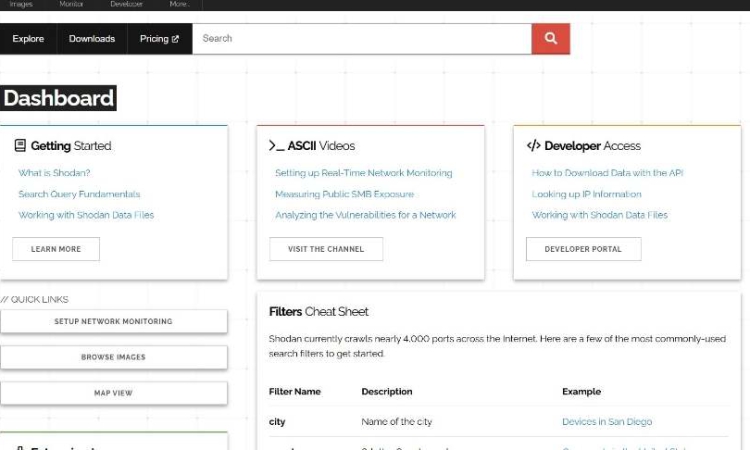Click the external link icon next to Pricing
This screenshot has height=450, width=750.
coord(176,39)
